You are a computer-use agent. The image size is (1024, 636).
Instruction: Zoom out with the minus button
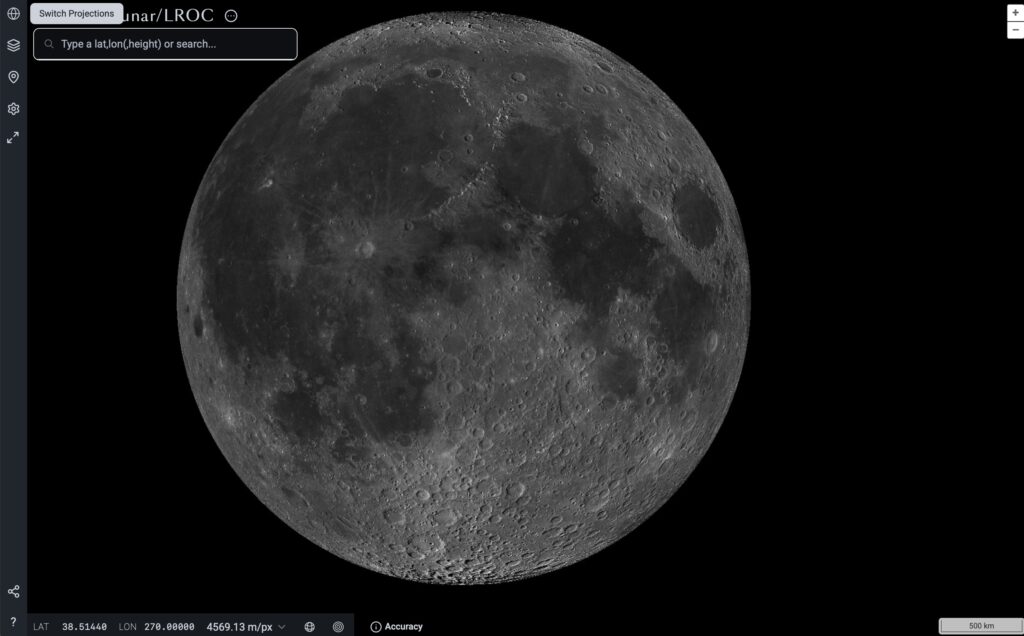click(x=1015, y=30)
